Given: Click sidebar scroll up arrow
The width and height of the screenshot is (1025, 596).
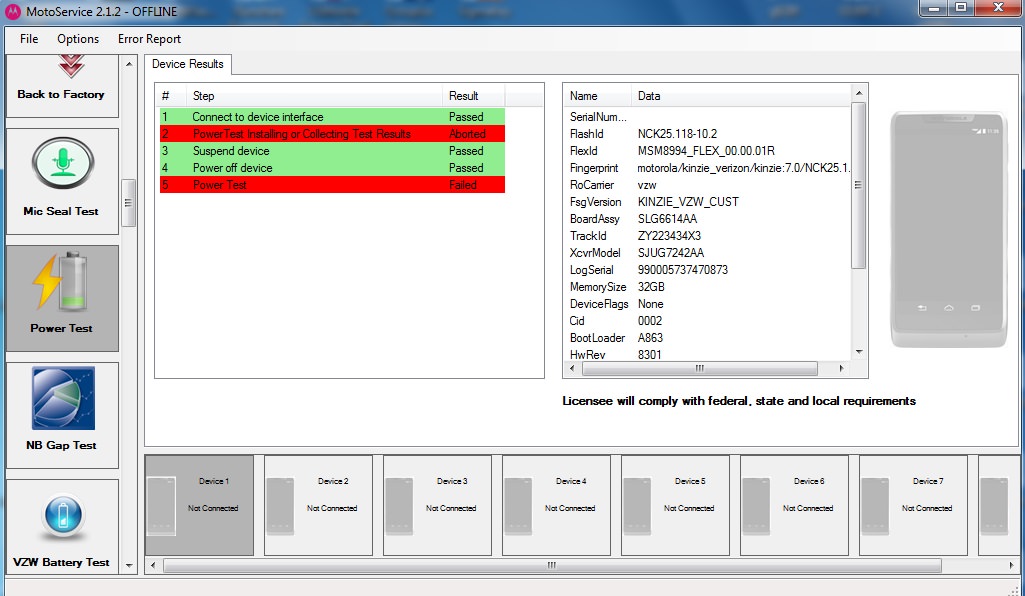Looking at the screenshot, I should tap(129, 63).
